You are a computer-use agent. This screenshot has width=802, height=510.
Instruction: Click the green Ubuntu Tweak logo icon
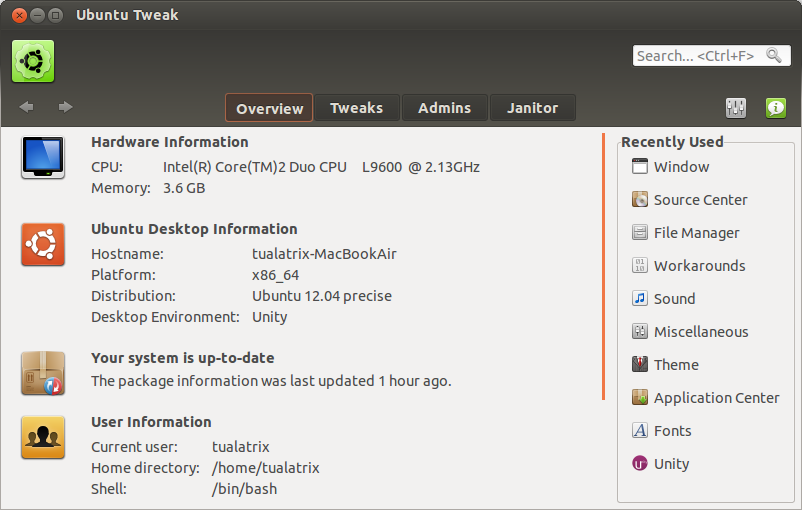(x=33, y=61)
